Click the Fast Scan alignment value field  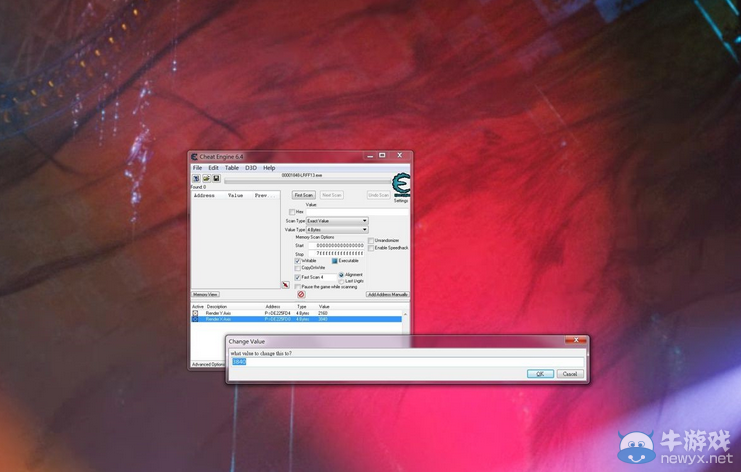coord(328,277)
